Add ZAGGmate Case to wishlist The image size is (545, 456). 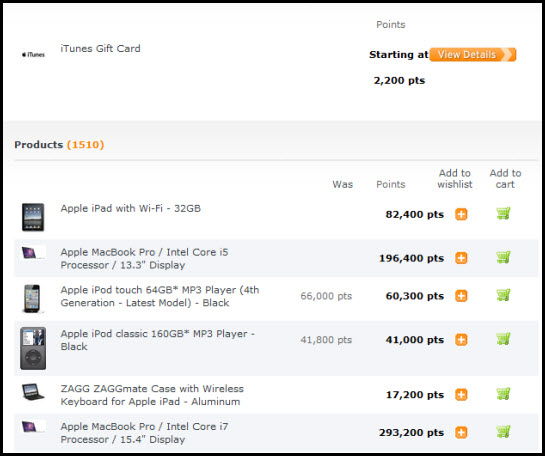point(461,395)
